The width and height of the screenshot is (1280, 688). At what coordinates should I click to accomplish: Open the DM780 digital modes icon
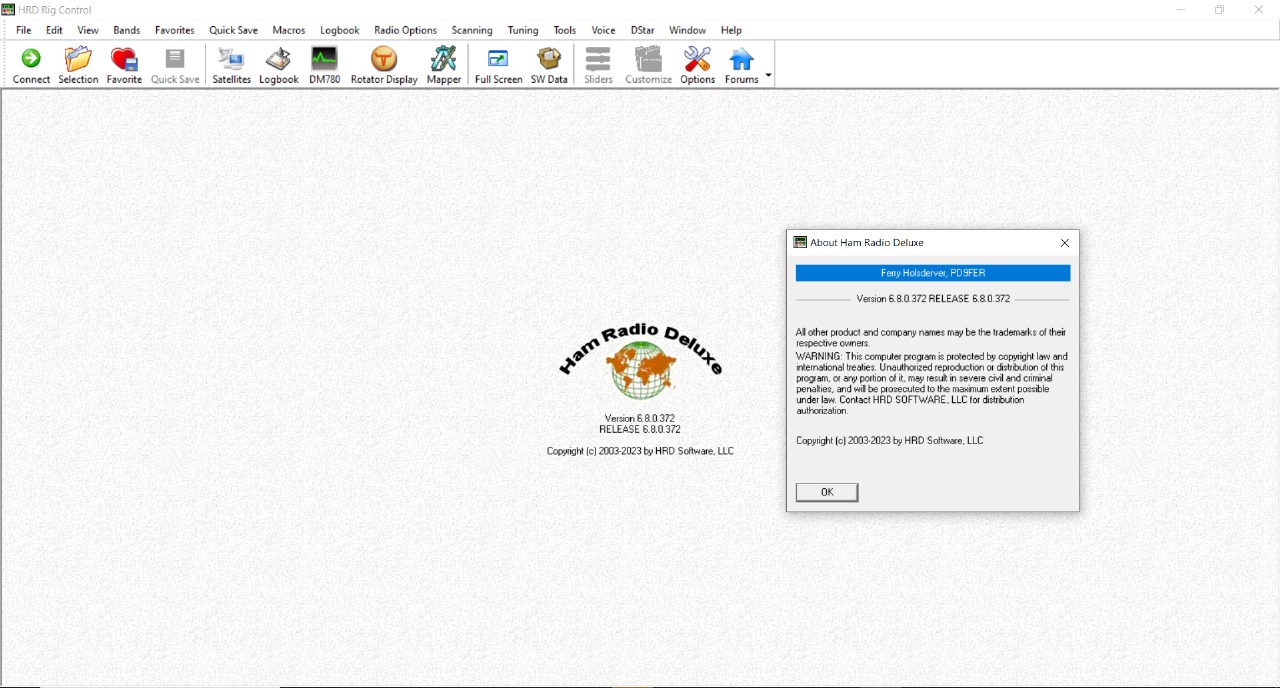[x=324, y=65]
